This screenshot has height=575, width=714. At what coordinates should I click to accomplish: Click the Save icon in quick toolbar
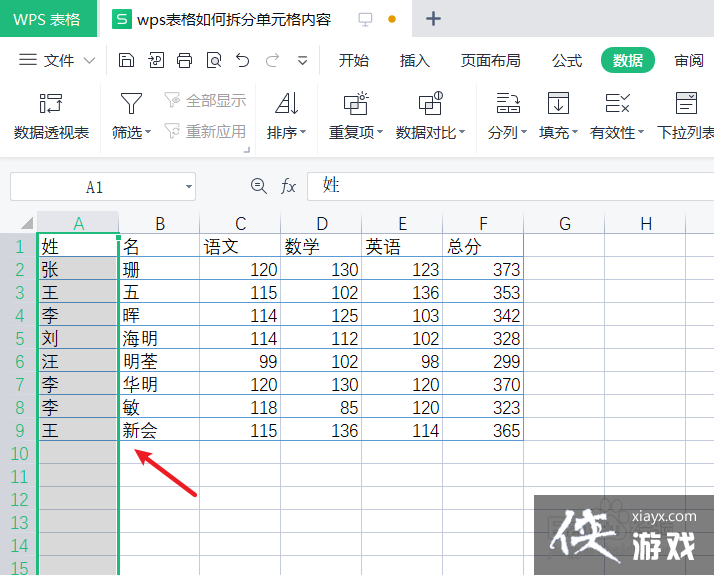click(x=126, y=60)
